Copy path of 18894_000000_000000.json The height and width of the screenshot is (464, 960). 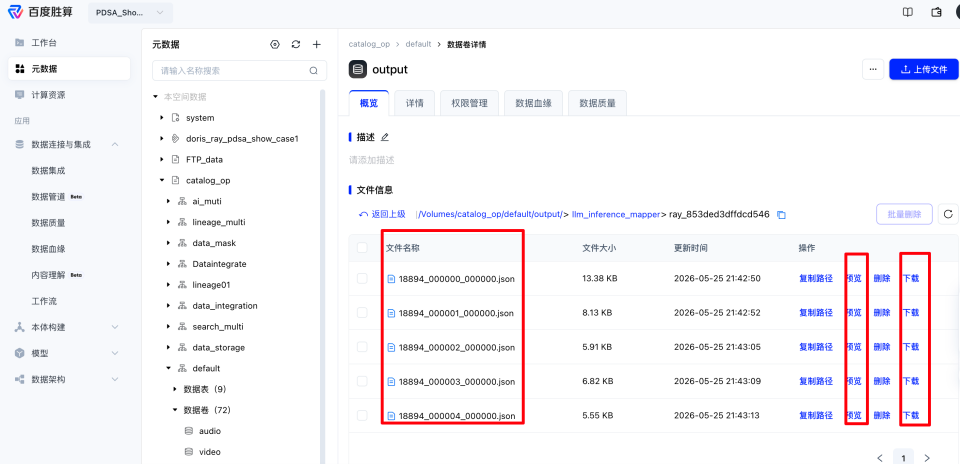coord(816,279)
